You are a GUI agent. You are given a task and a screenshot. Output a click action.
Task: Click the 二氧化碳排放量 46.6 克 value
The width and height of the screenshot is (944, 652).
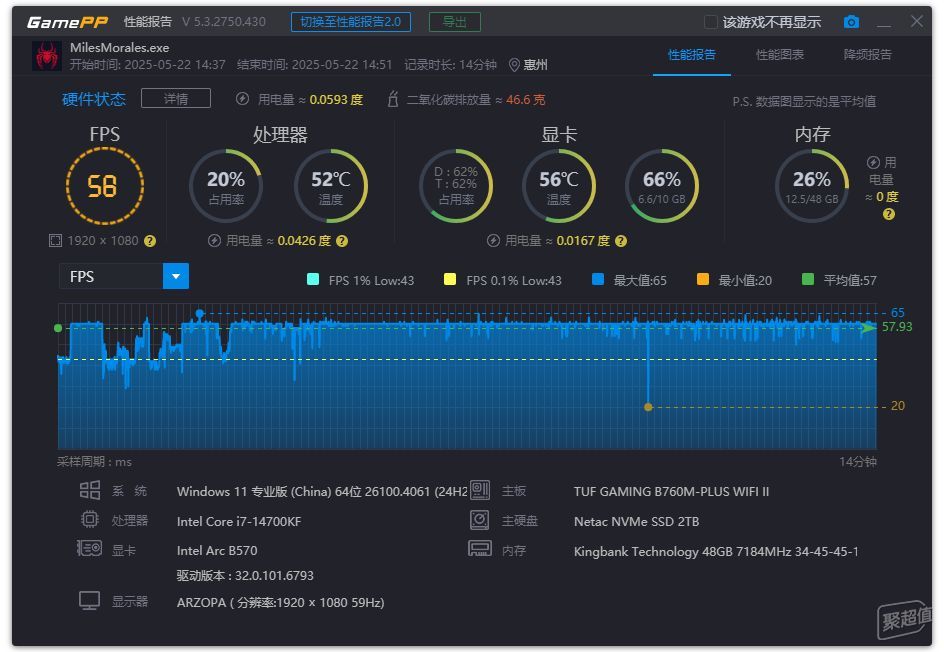click(x=526, y=99)
